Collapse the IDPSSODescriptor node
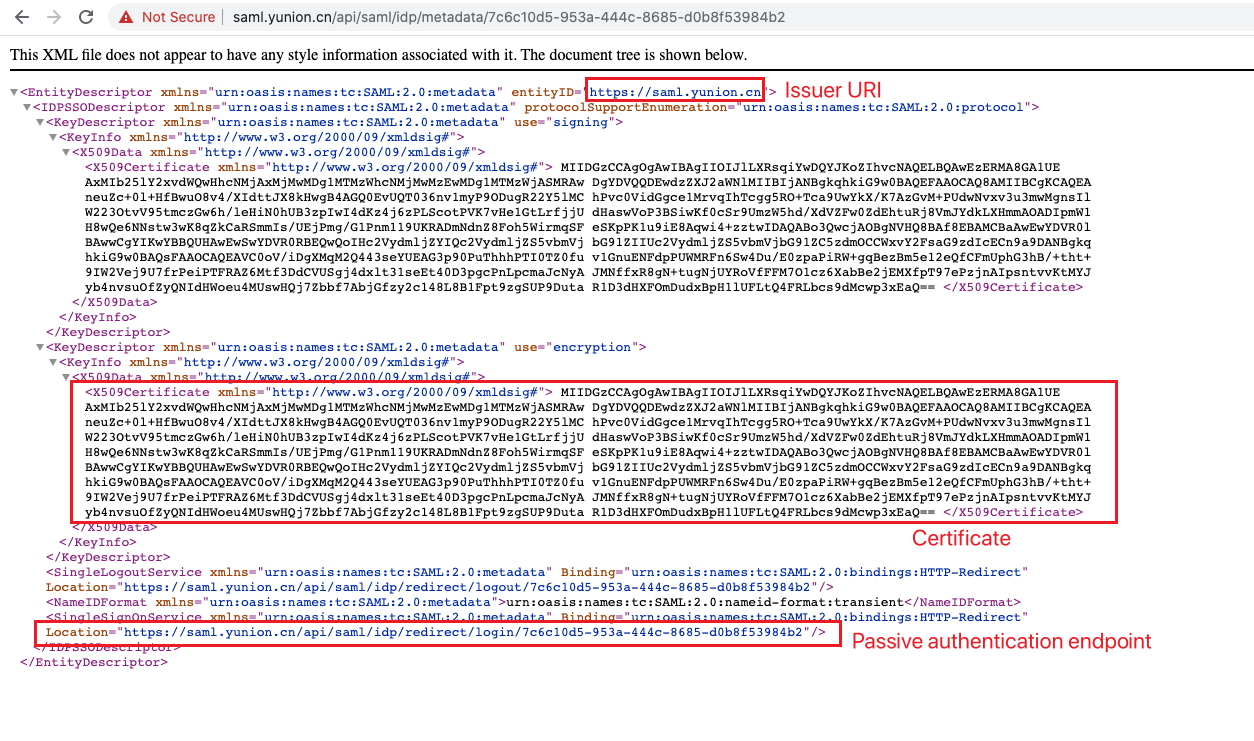Image resolution: width=1254 pixels, height=741 pixels. pyautogui.click(x=27, y=107)
